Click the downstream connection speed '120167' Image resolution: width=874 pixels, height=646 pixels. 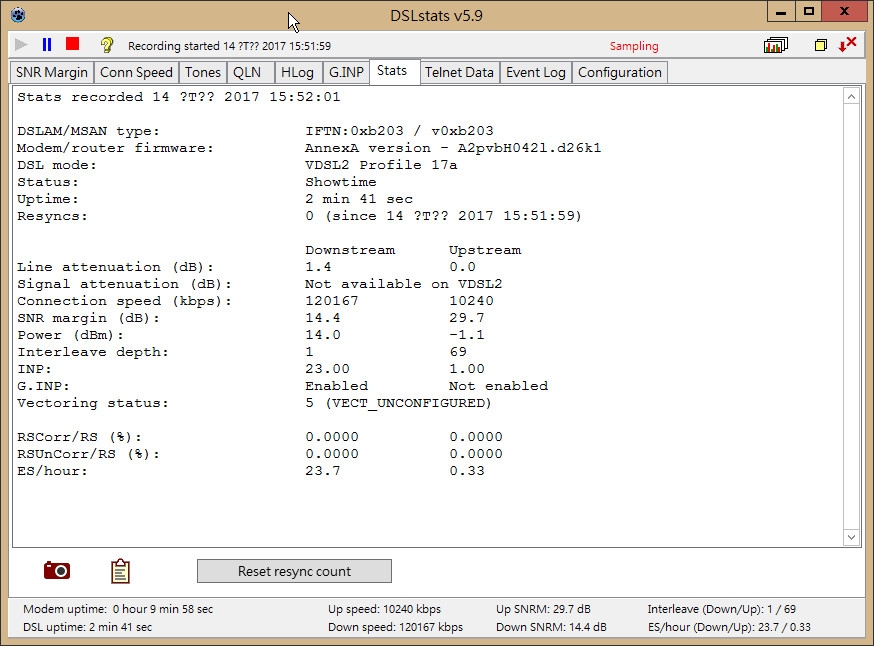pos(332,301)
